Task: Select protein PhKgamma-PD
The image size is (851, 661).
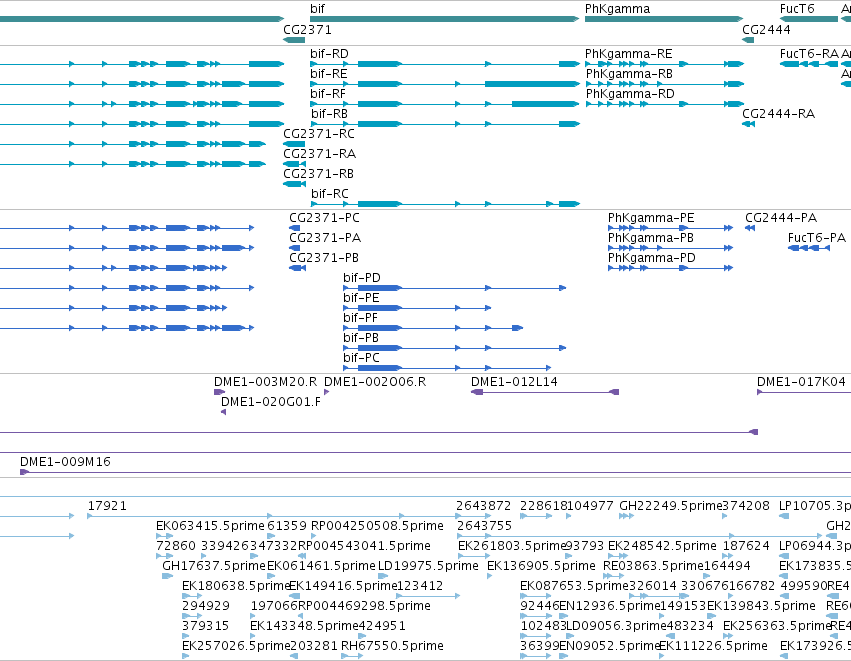Action: click(x=671, y=268)
